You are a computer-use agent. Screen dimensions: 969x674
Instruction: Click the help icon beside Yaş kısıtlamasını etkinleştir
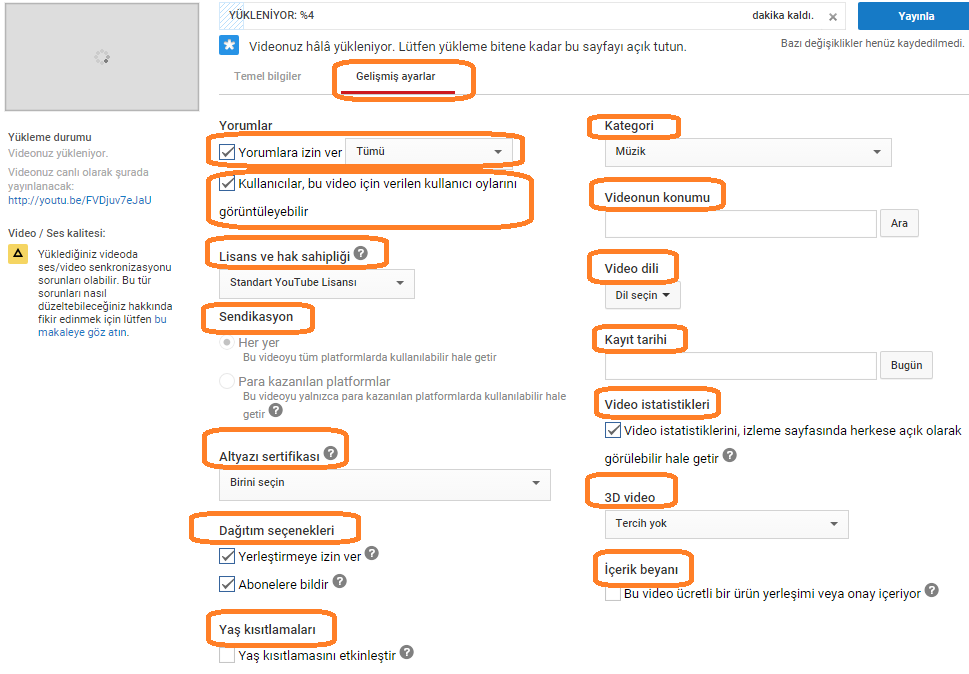tap(406, 652)
